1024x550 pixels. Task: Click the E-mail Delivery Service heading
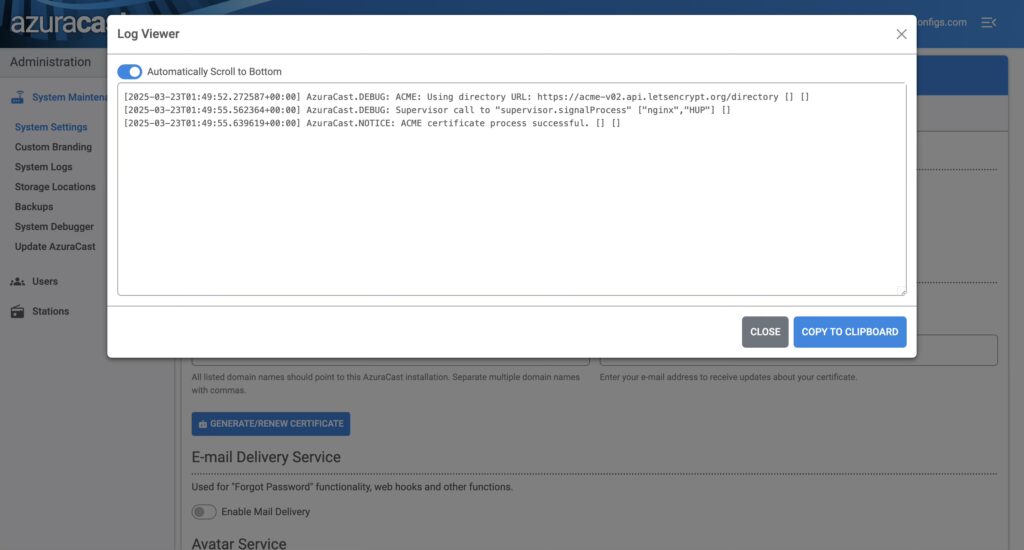(x=266, y=457)
